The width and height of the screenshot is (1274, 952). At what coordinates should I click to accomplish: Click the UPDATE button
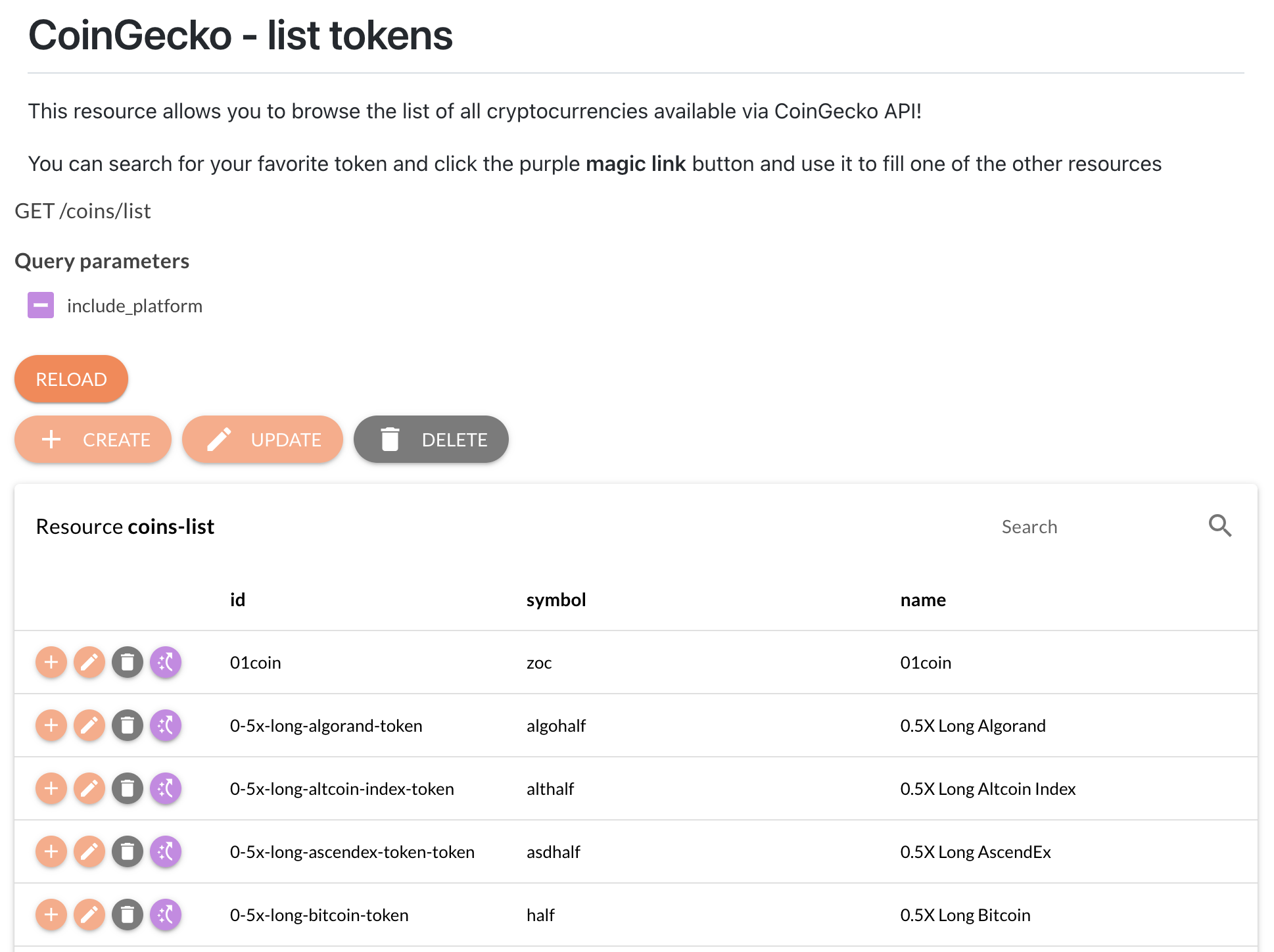click(262, 439)
